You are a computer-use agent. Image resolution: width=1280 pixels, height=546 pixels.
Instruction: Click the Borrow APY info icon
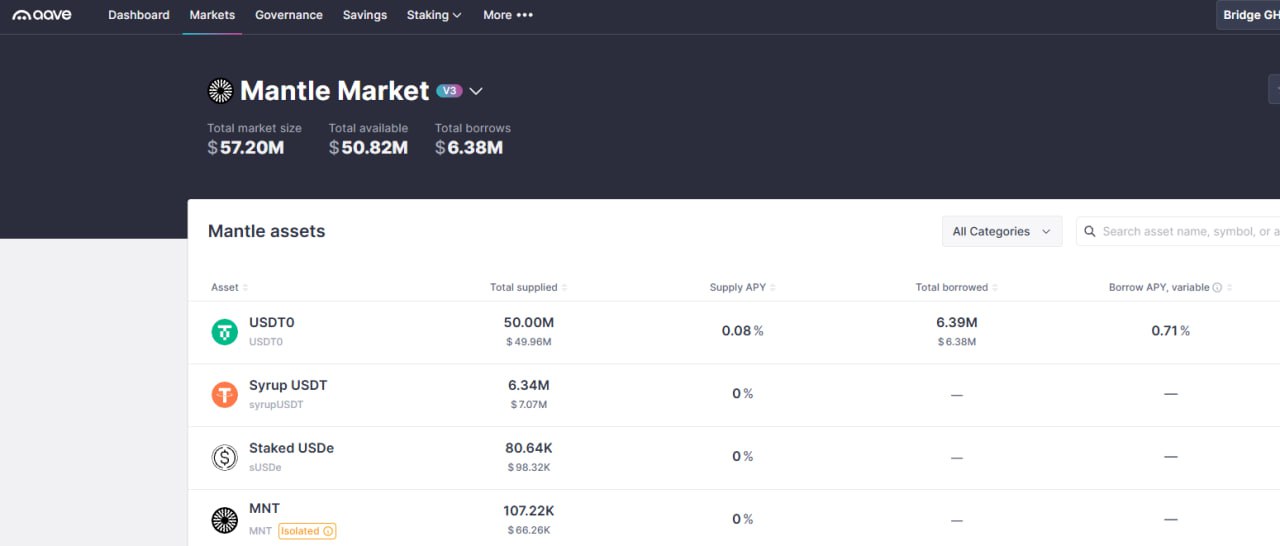point(1217,288)
